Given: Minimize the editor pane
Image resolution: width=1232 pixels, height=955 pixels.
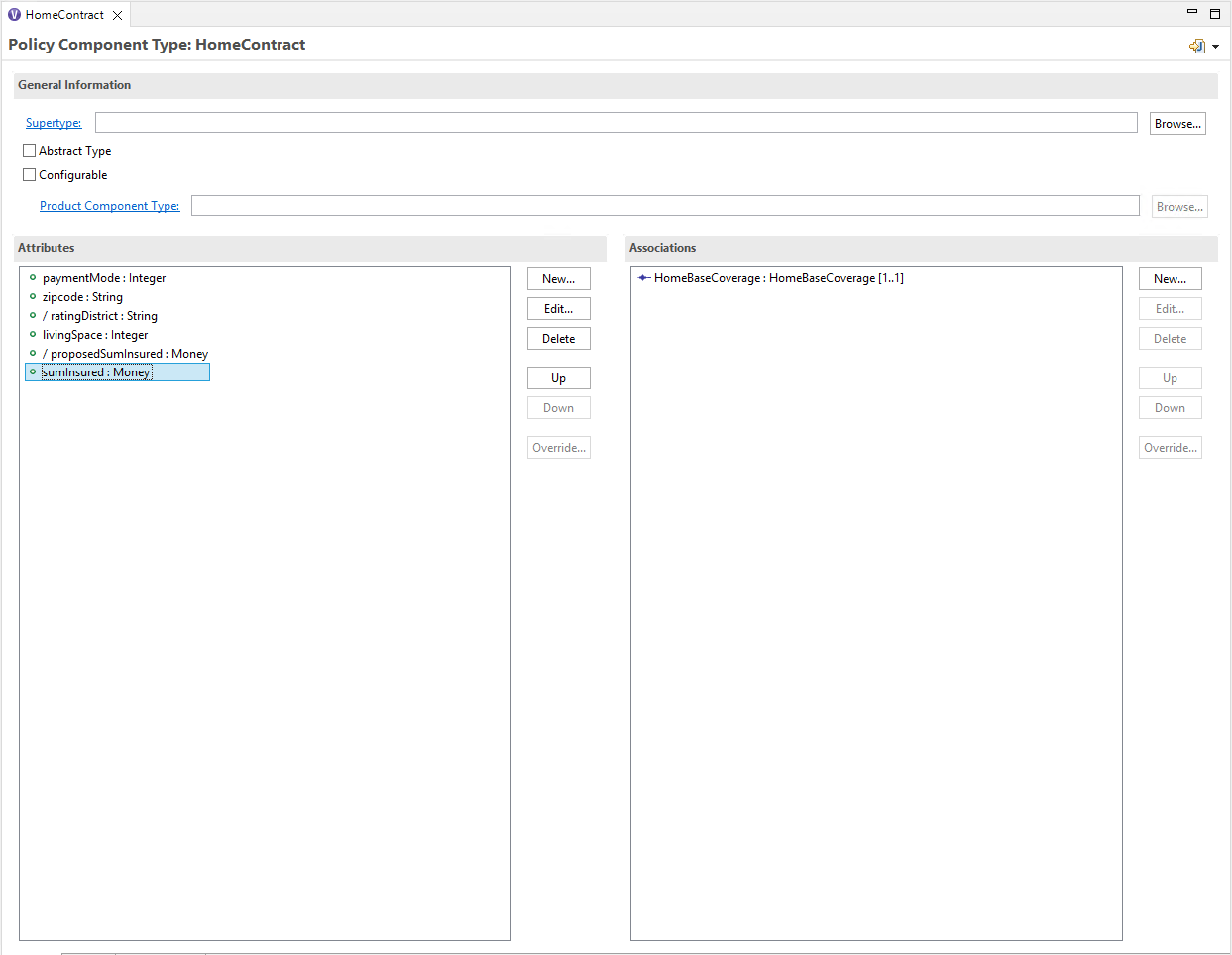Looking at the screenshot, I should (x=1192, y=13).
